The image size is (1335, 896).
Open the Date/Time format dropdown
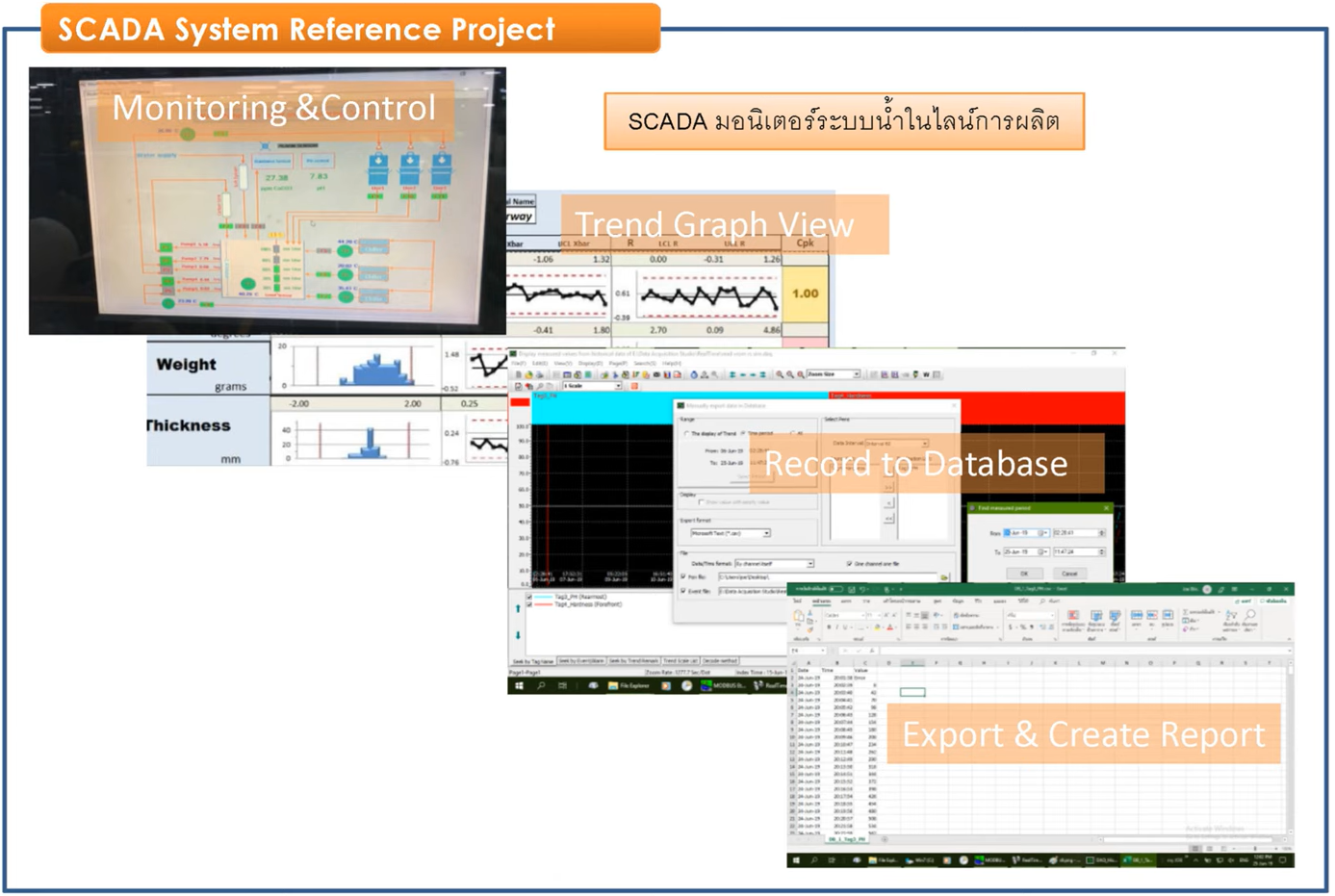[x=810, y=564]
